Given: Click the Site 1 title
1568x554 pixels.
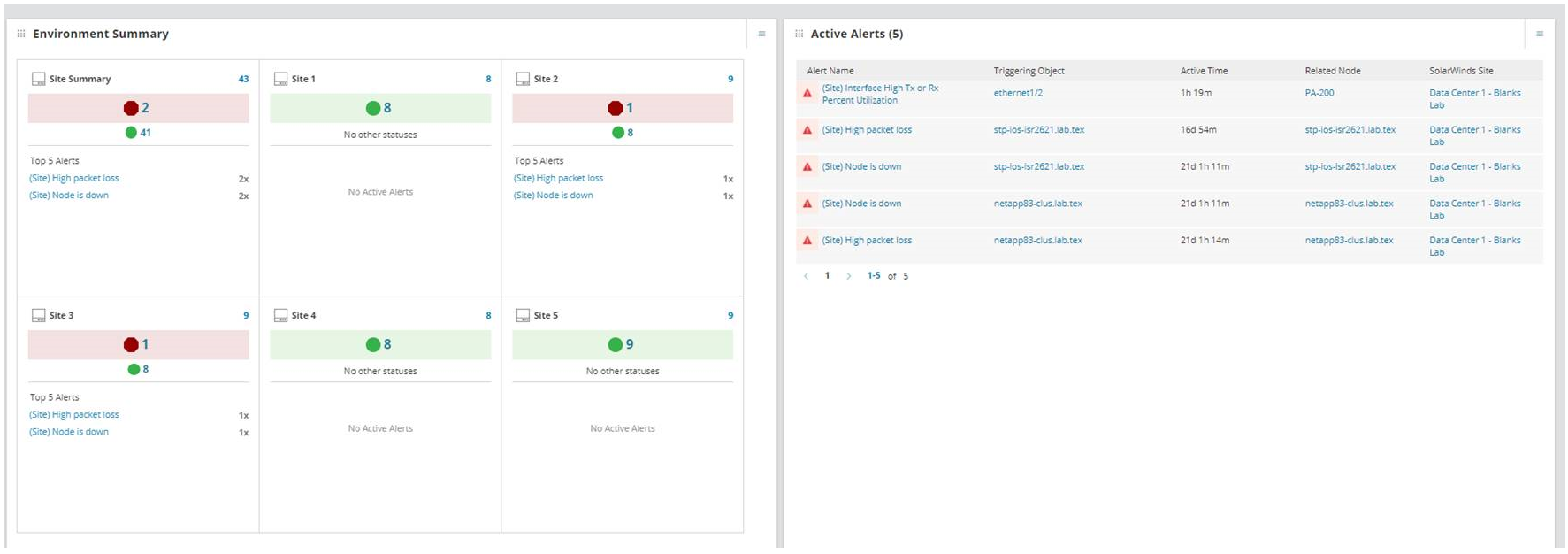Looking at the screenshot, I should point(303,79).
